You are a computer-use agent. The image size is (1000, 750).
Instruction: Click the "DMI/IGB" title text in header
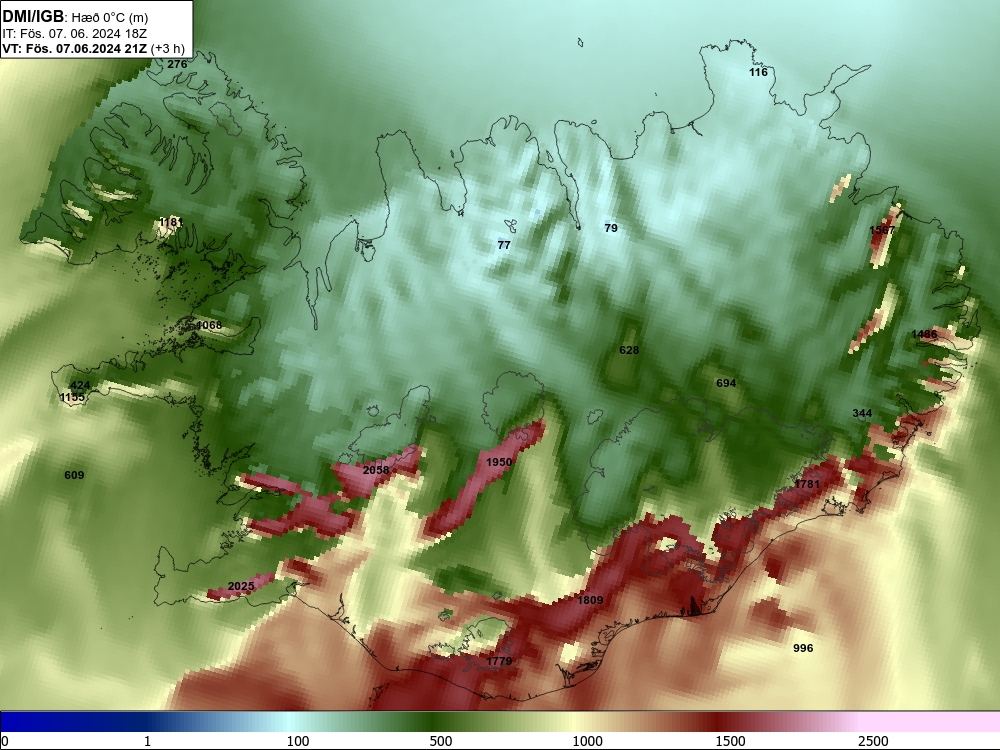click(33, 16)
